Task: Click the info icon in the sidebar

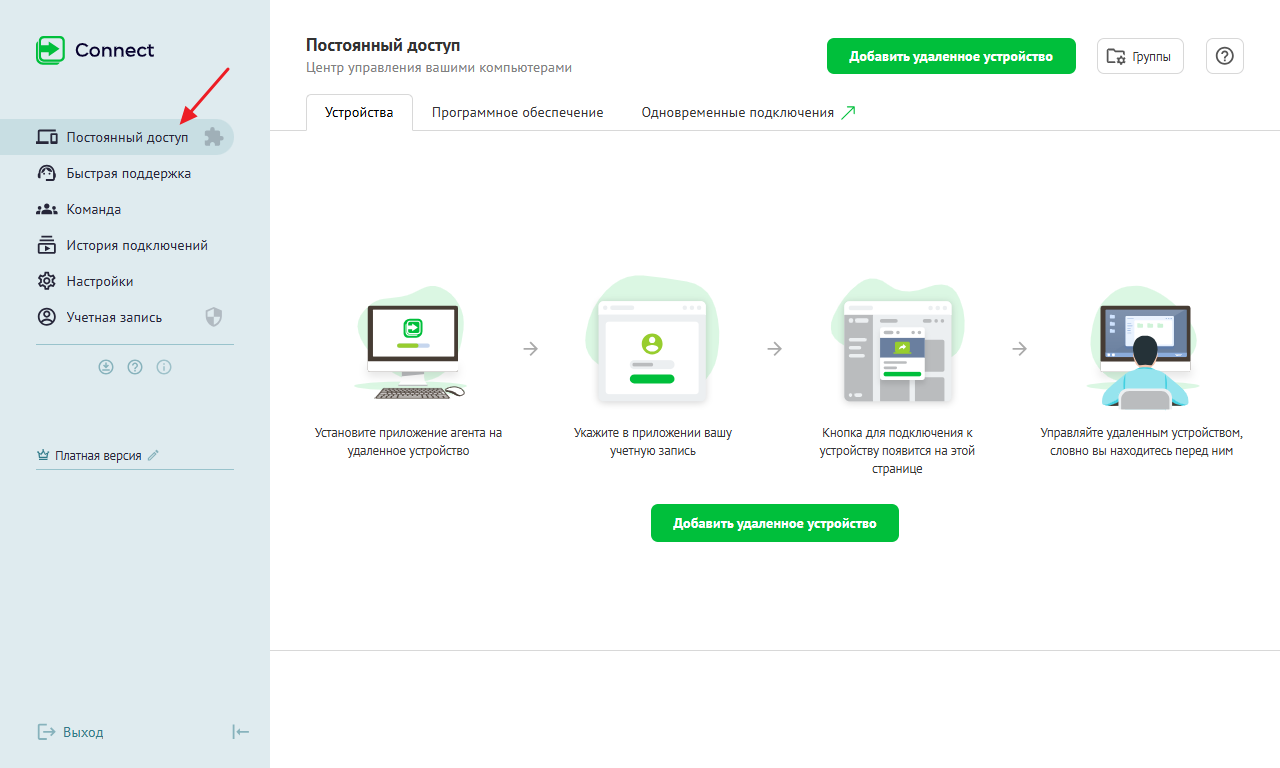Action: point(164,367)
